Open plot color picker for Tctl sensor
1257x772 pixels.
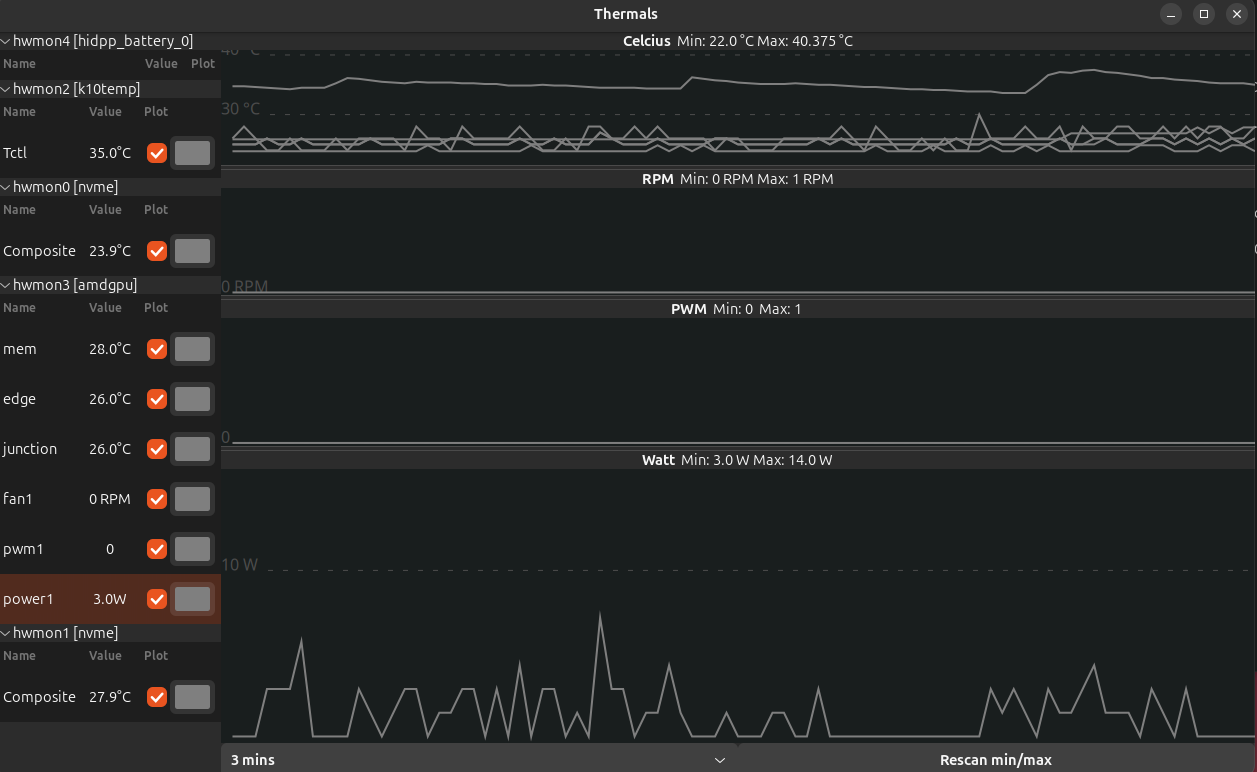(x=192, y=153)
